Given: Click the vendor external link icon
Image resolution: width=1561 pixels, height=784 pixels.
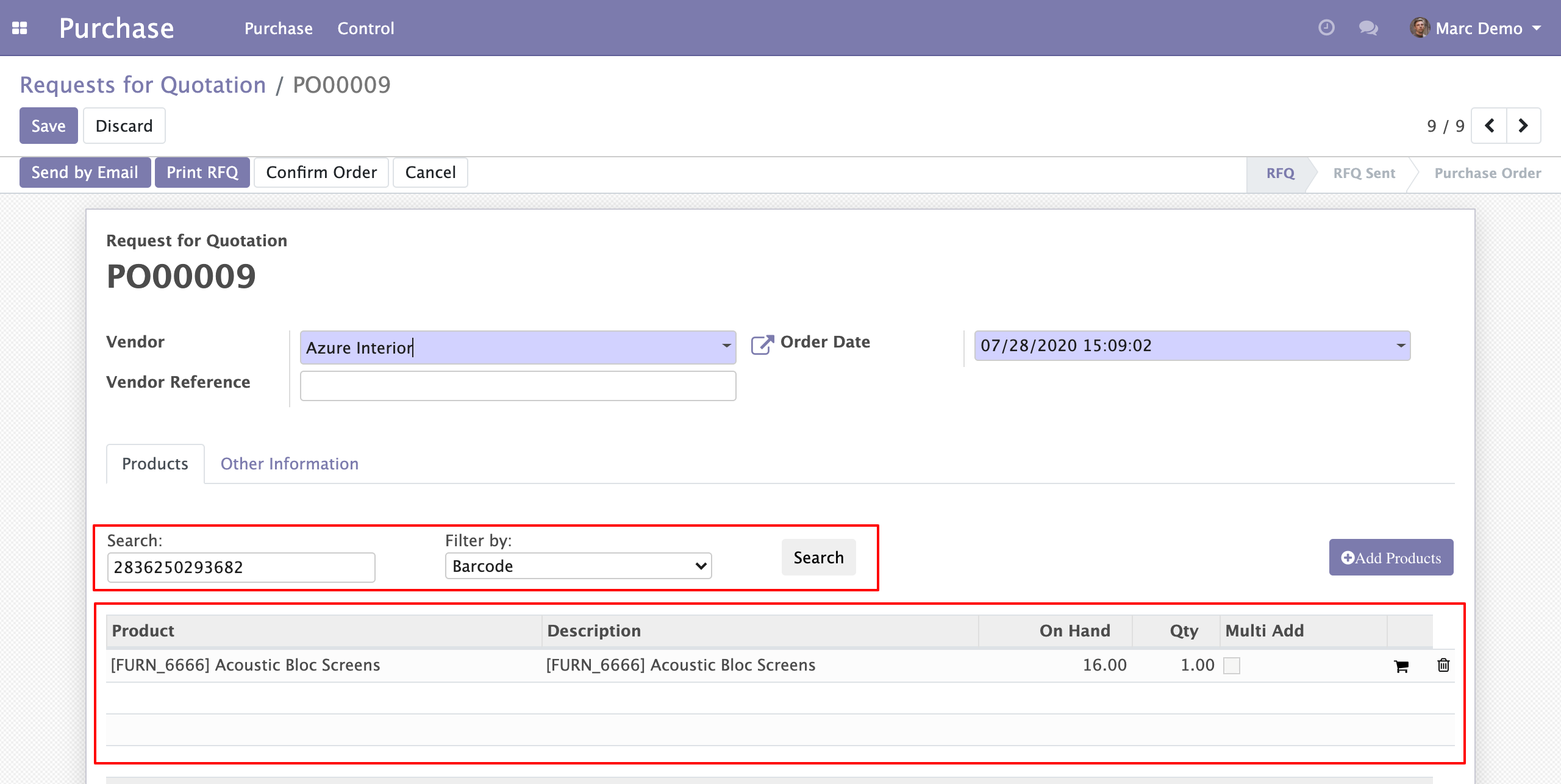Looking at the screenshot, I should 762,345.
